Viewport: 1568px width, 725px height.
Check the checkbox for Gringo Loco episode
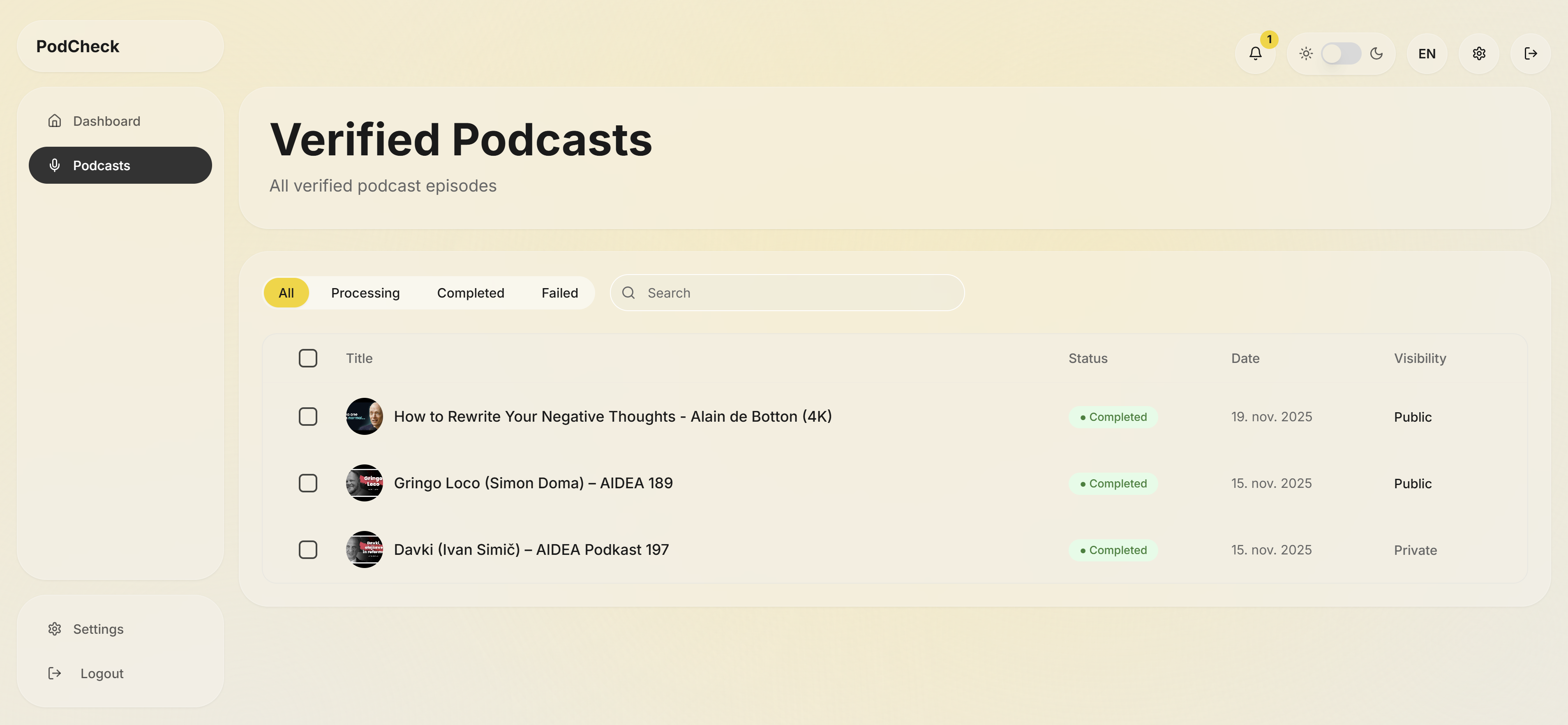[x=308, y=483]
